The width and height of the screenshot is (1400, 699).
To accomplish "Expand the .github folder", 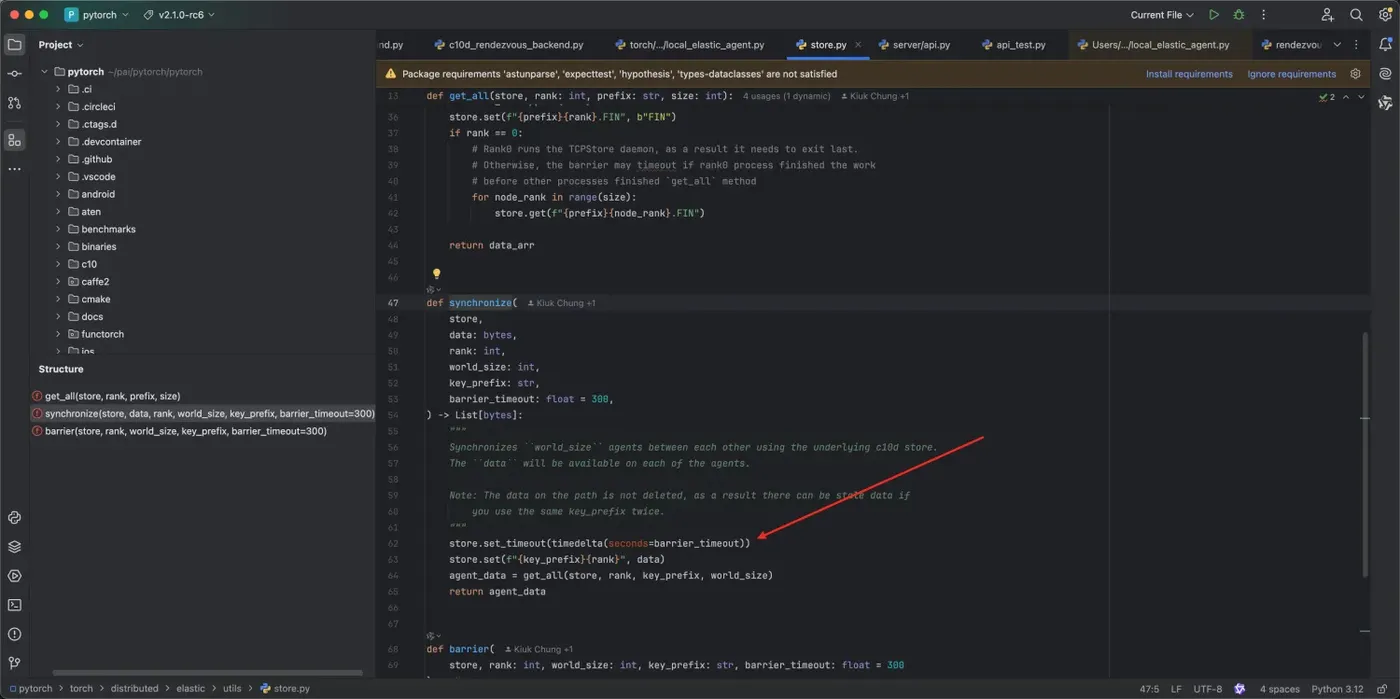I will (58, 159).
